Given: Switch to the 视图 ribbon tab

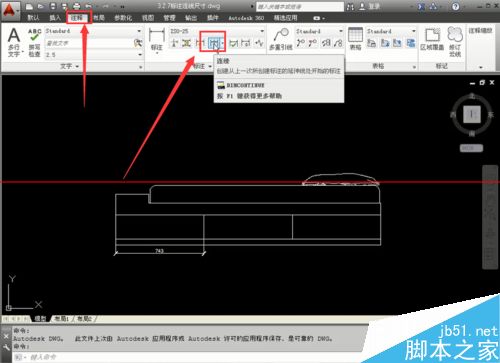Looking at the screenshot, I should [148, 18].
